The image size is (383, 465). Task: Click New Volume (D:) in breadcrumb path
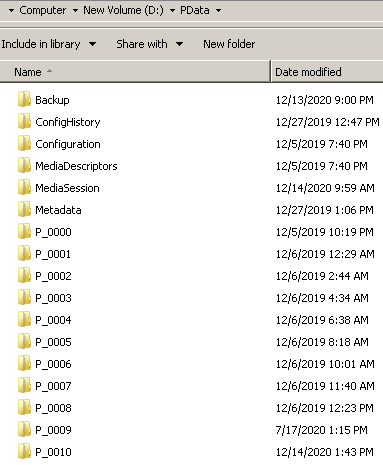tap(123, 10)
